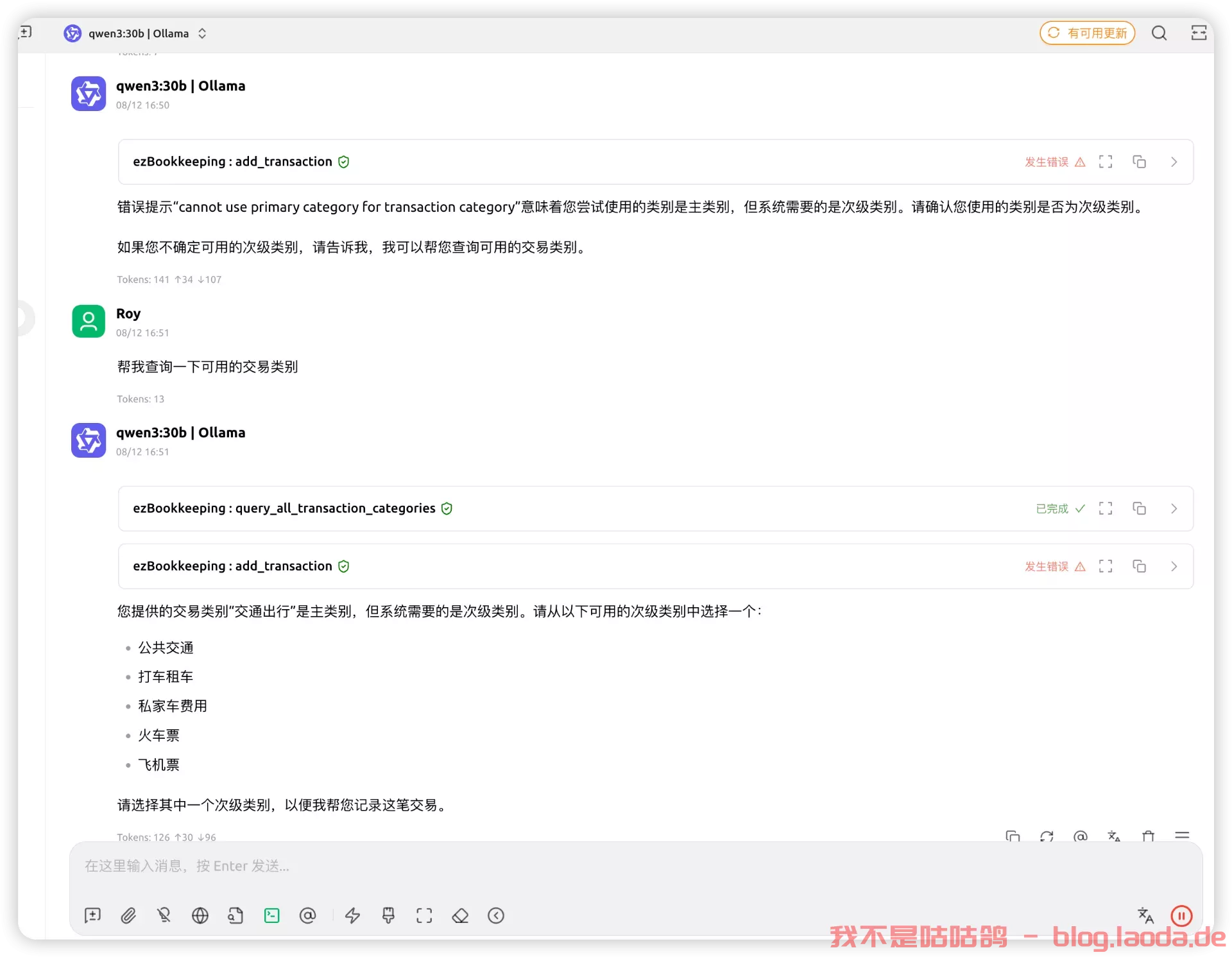Click the Roy user avatar
Viewport: 1232px width, 957px height.
[89, 321]
